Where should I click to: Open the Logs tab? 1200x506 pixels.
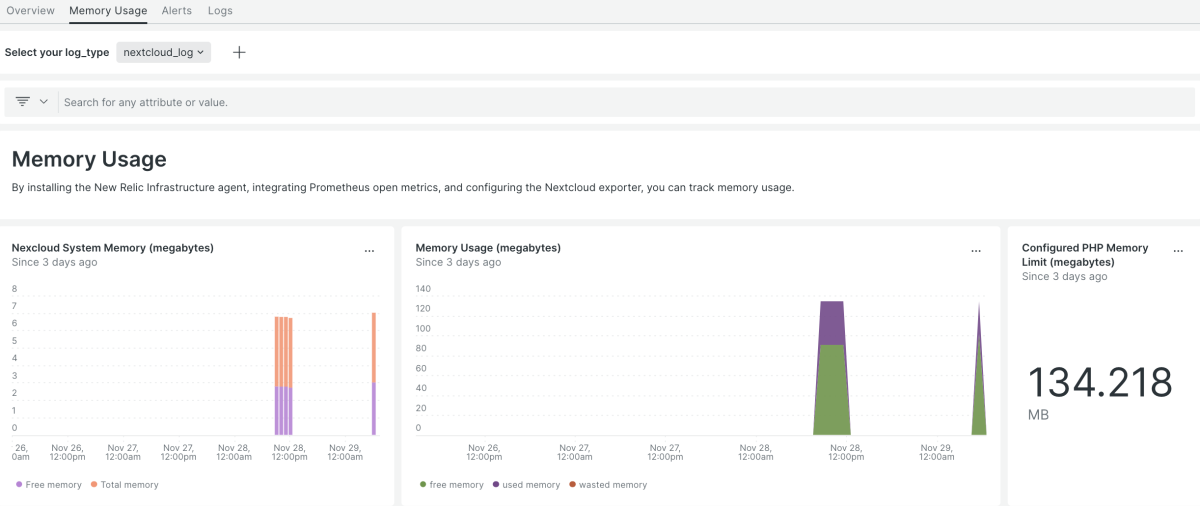point(220,11)
